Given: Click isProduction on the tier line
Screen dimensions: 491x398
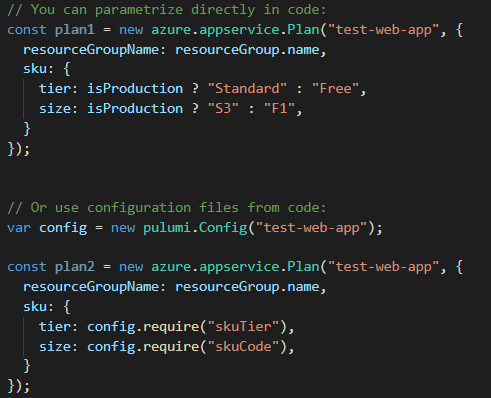Looking at the screenshot, I should [135, 89].
